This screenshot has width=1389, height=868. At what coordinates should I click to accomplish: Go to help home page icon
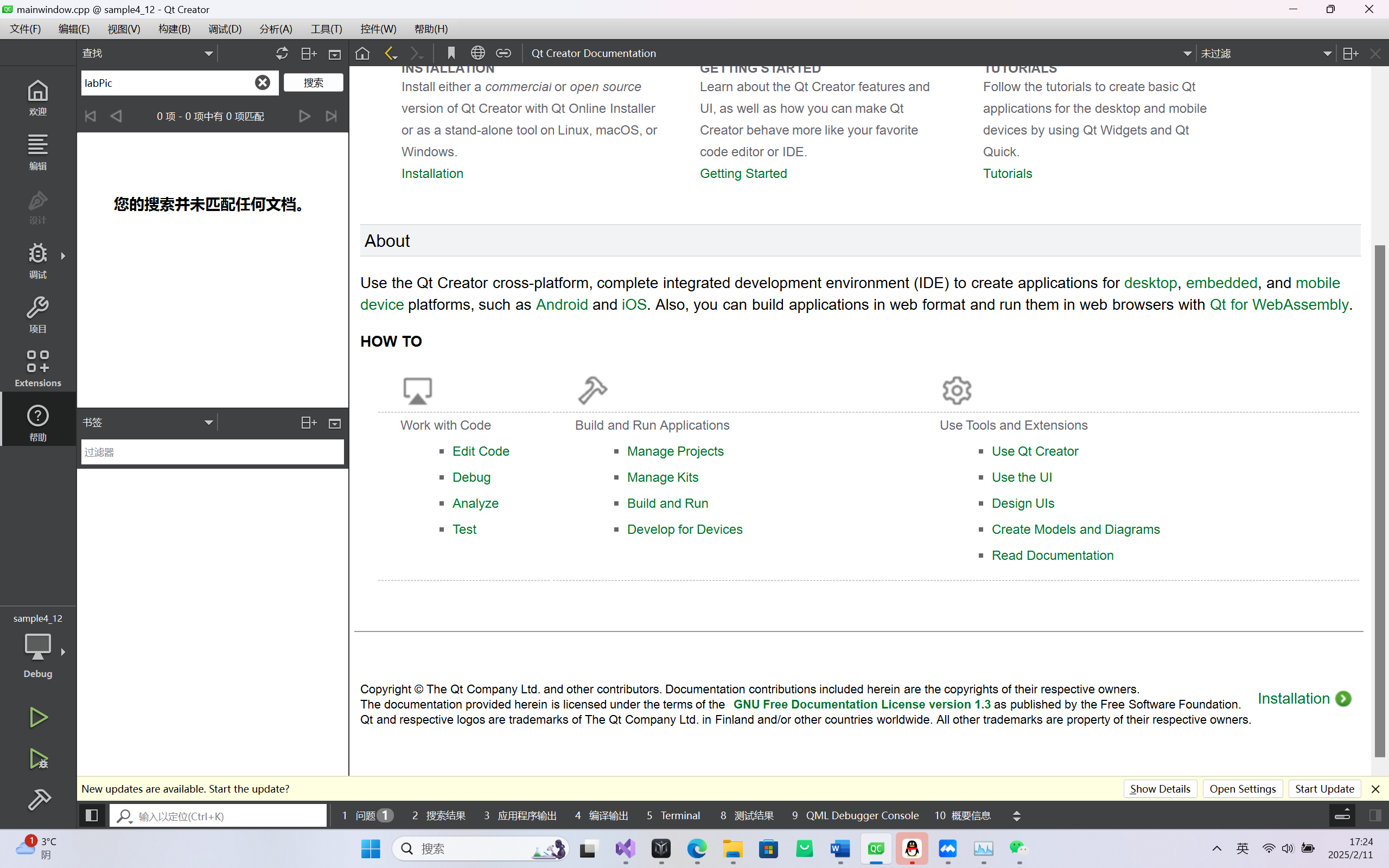coord(362,53)
